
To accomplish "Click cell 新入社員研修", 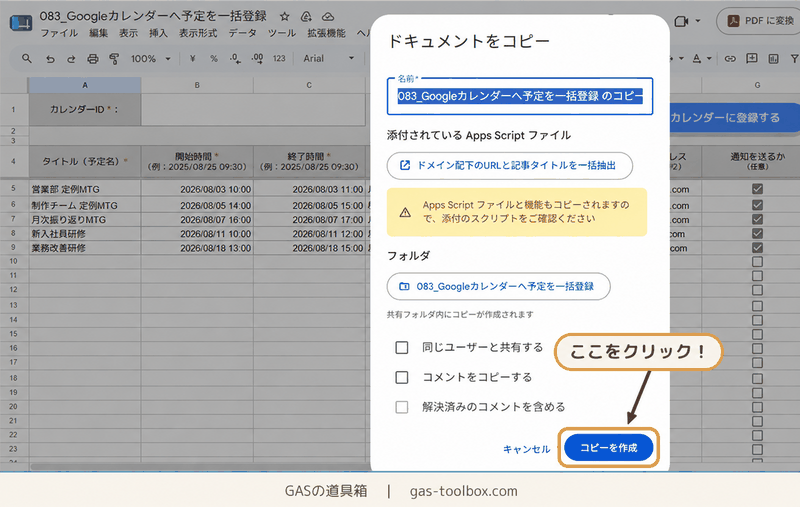I will point(85,234).
